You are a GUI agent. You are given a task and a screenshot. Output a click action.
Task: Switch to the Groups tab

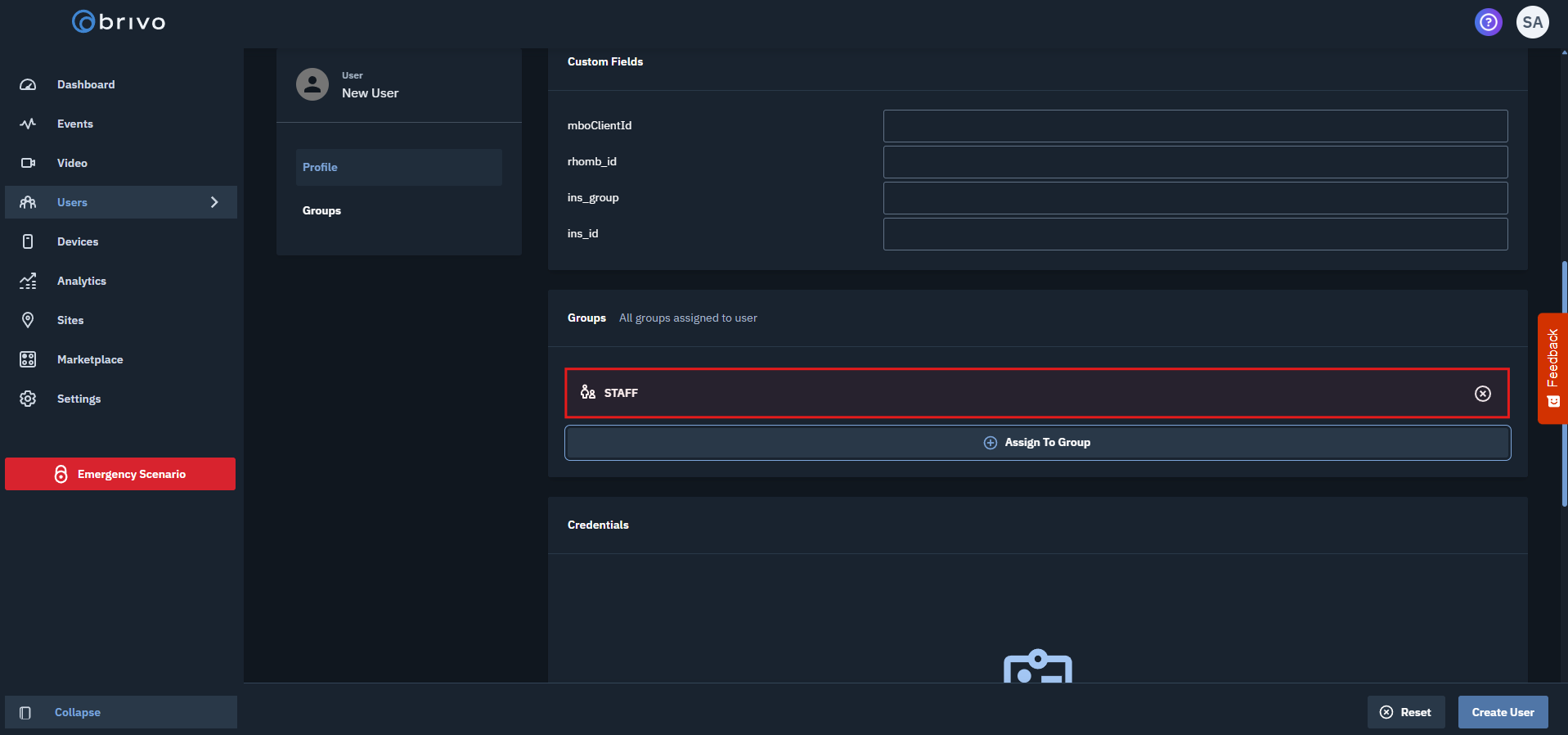point(321,210)
